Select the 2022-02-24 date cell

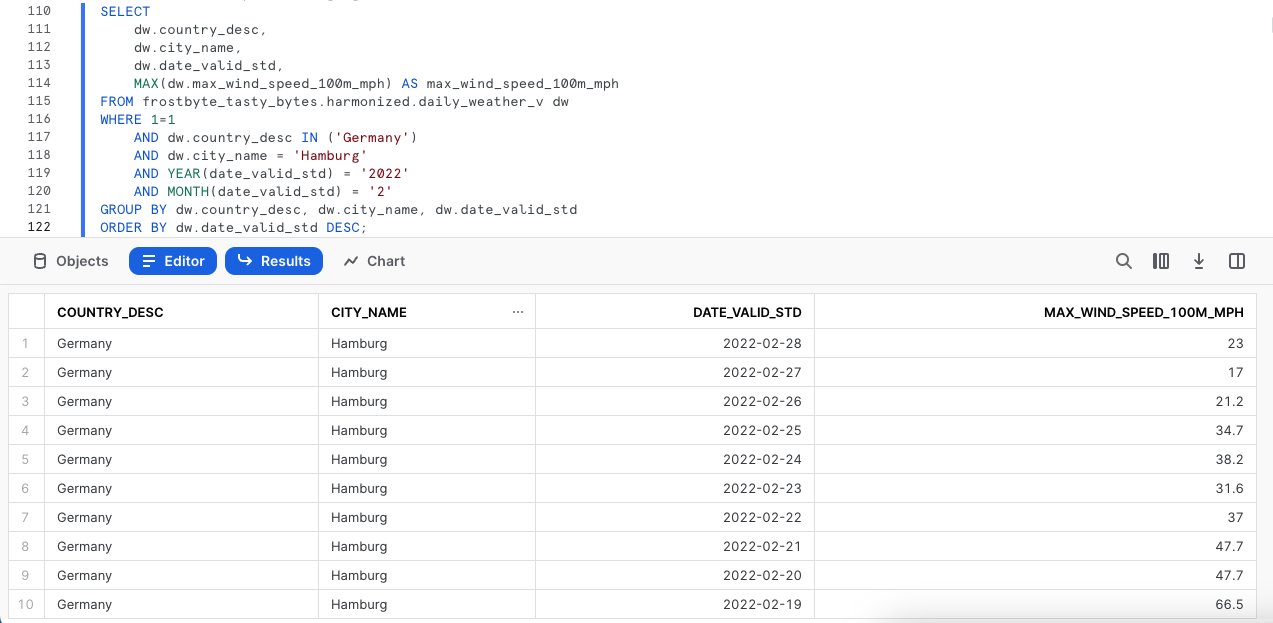pyautogui.click(x=763, y=459)
